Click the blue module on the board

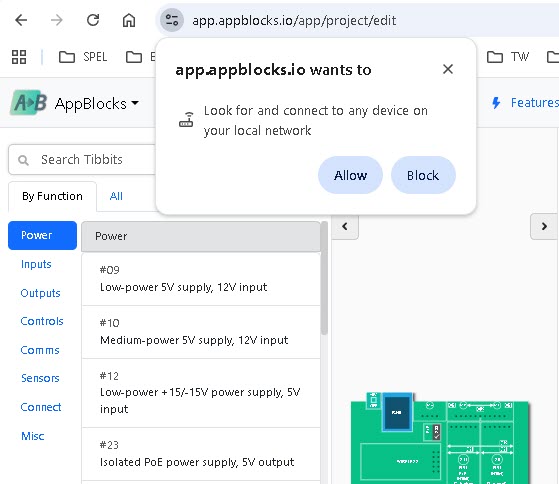pos(397,412)
